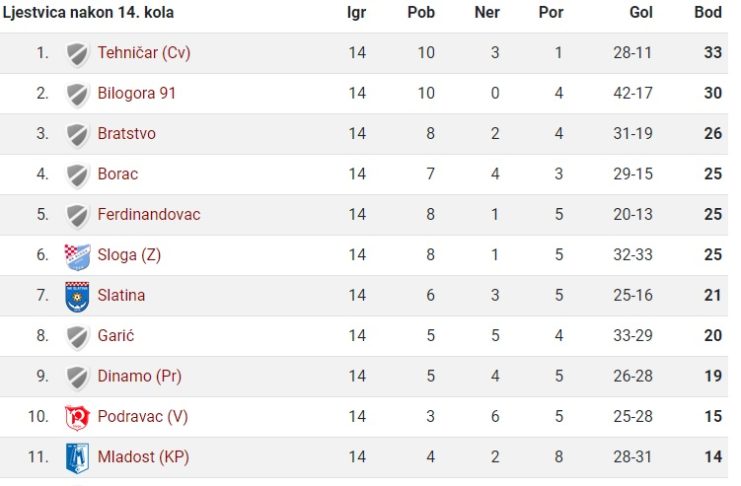
Task: Open the Borac team link
Action: pyautogui.click(x=118, y=174)
